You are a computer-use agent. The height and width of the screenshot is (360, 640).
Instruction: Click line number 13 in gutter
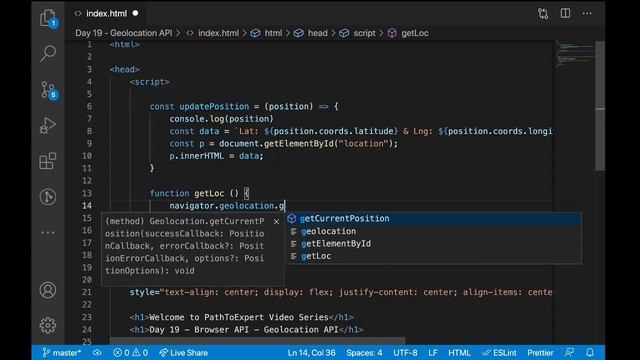[87, 193]
